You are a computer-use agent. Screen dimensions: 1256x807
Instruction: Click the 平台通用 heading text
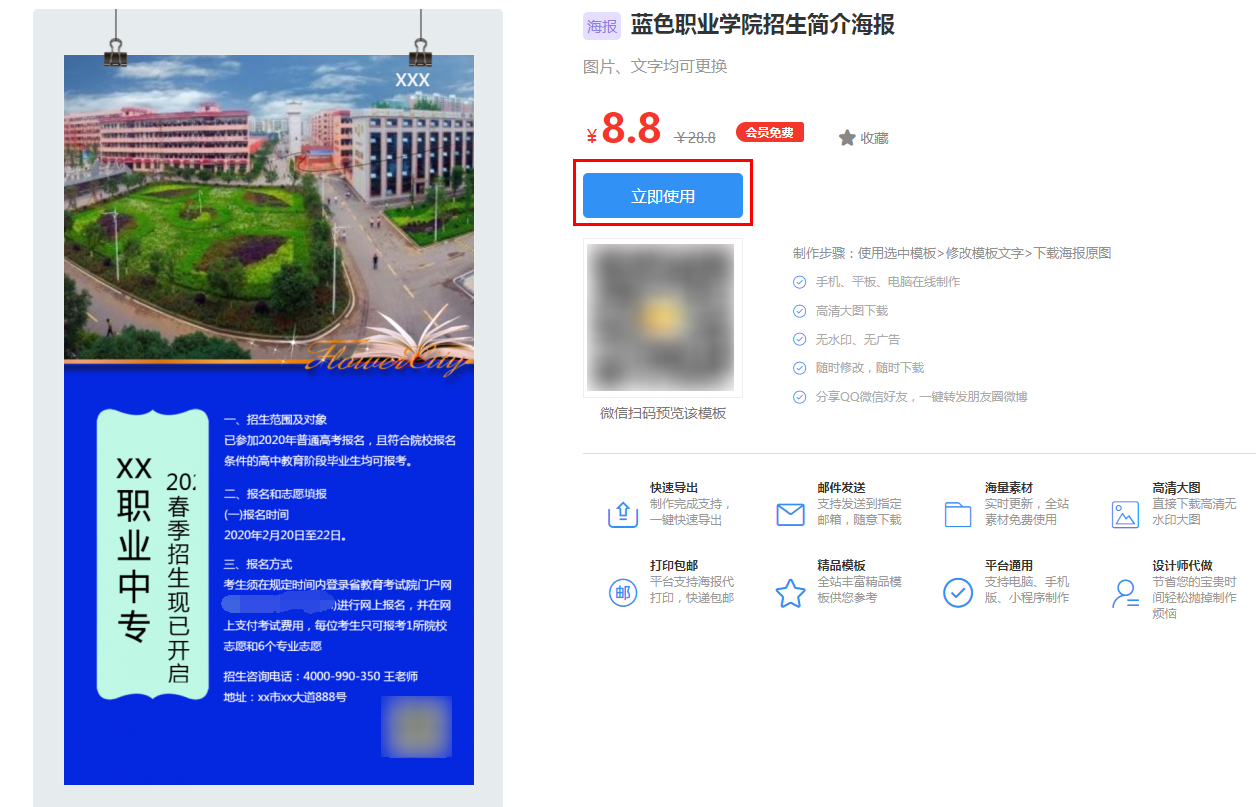1009,566
